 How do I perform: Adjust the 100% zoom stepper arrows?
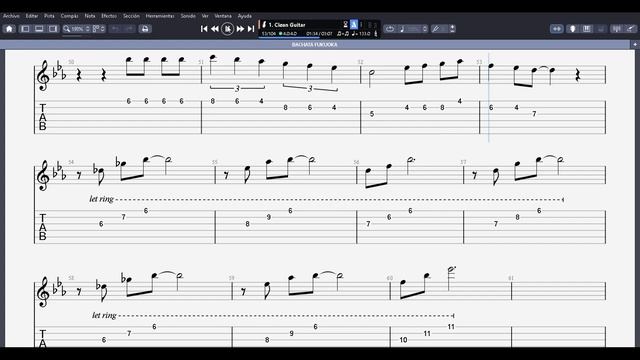tap(87, 29)
